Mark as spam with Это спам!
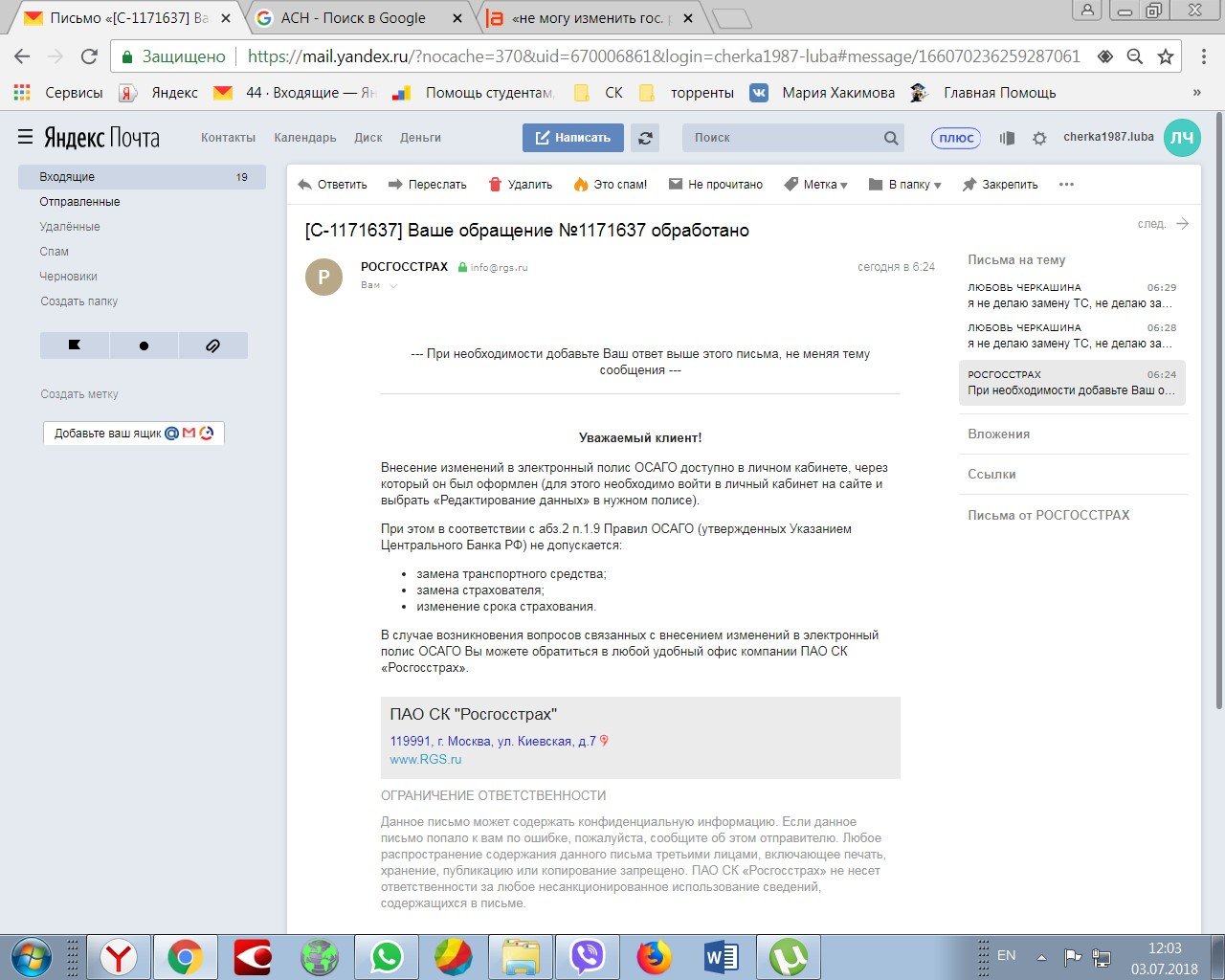The height and width of the screenshot is (980, 1225). coord(610,185)
